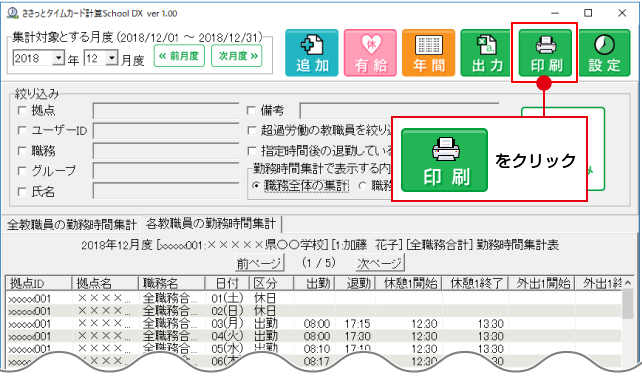Viewport: 642px width, 377px height.
Task: Click the 追加 (add) button
Action: tap(312, 53)
